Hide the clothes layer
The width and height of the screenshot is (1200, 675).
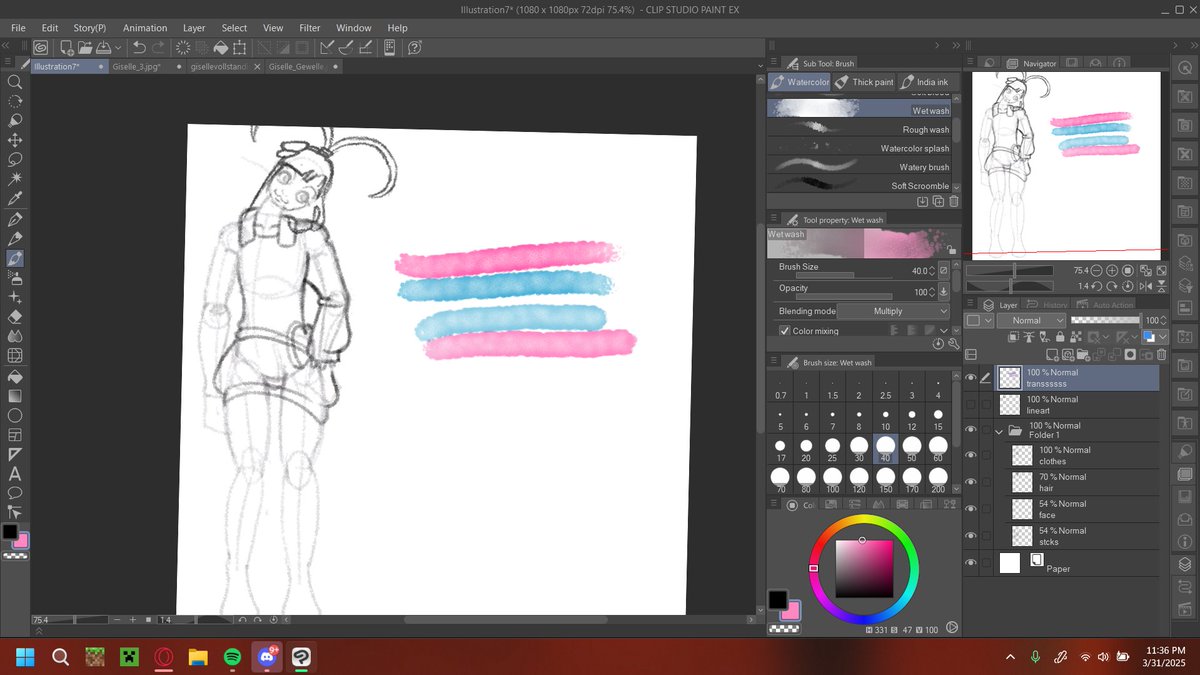(970, 455)
